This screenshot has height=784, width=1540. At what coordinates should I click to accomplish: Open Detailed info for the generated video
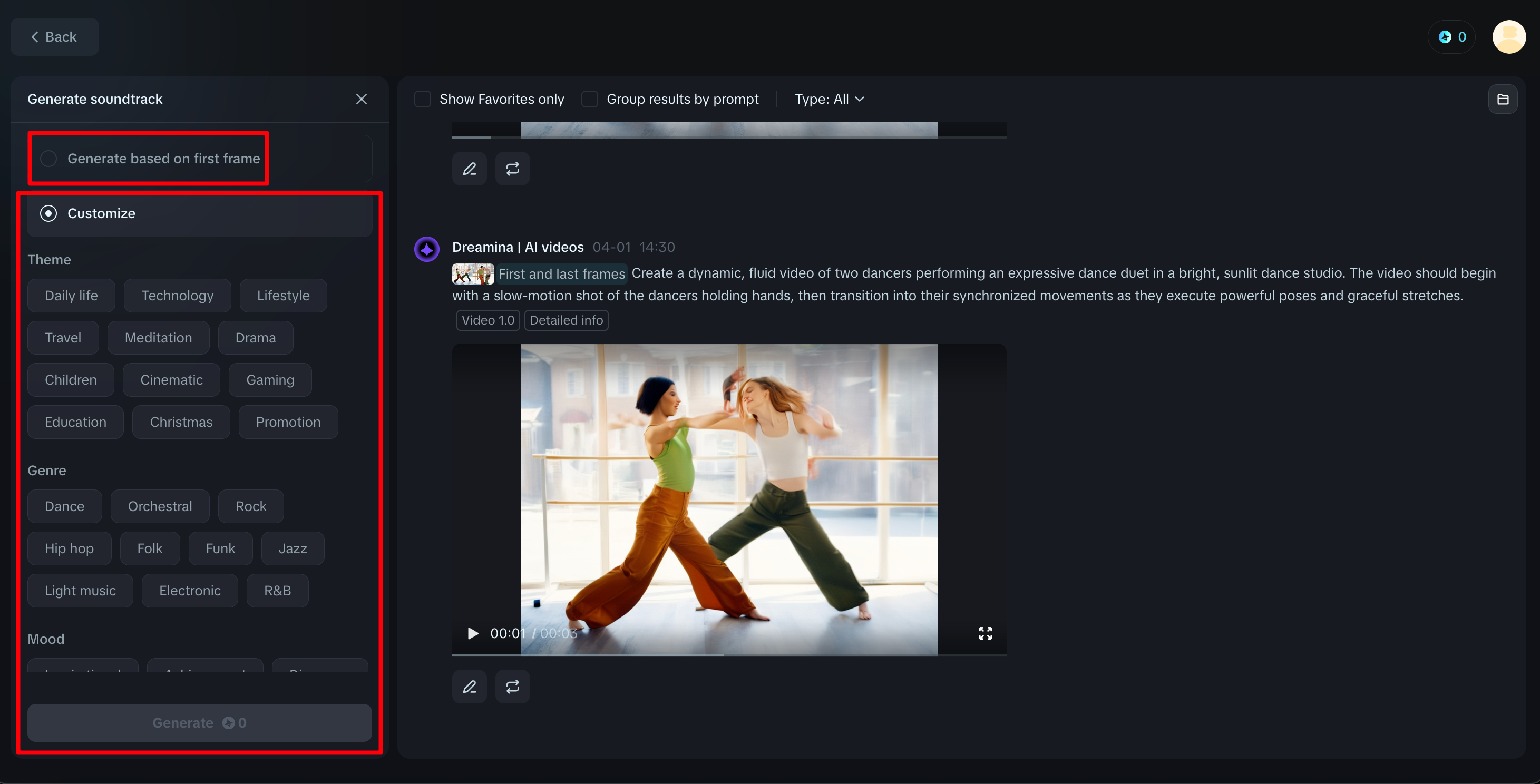pos(566,320)
